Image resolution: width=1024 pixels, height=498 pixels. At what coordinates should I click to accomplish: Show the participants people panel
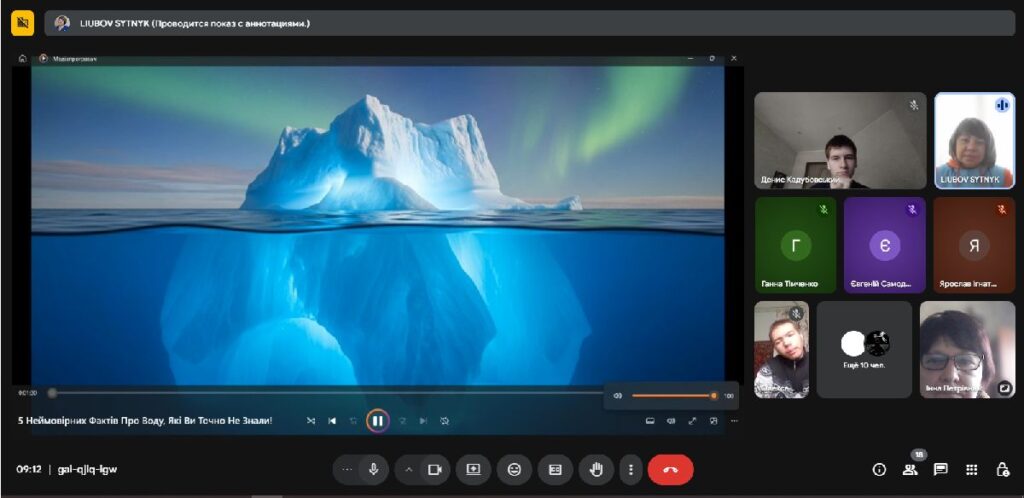pyautogui.click(x=910, y=469)
